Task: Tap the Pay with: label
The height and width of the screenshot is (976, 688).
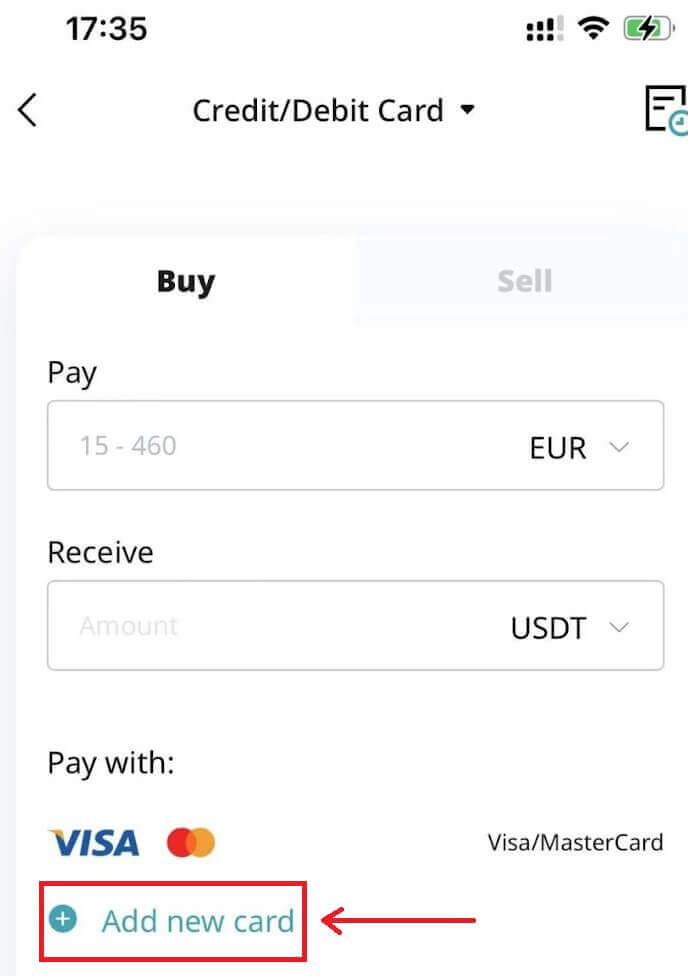Action: coord(111,764)
